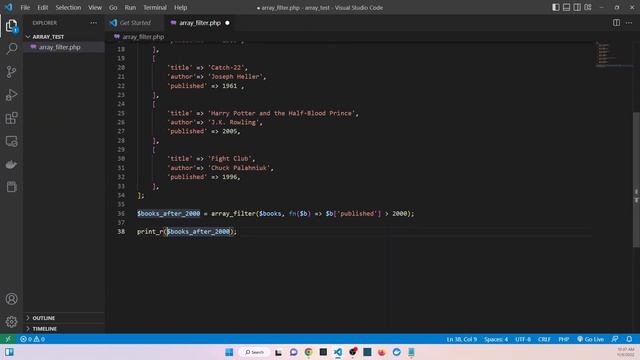Open editor more actions ellipsis
This screenshot has width=640, height=360.
pyautogui.click(x=629, y=23)
